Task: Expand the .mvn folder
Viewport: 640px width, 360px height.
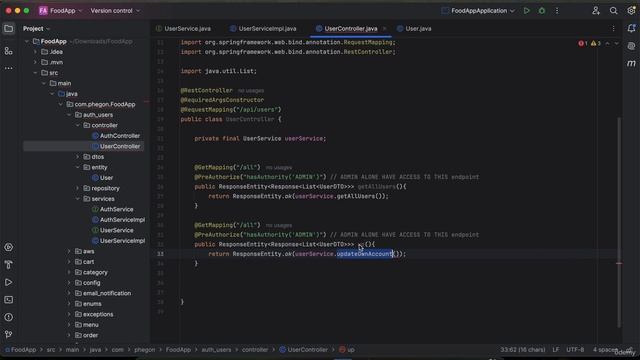Action: click(x=36, y=62)
